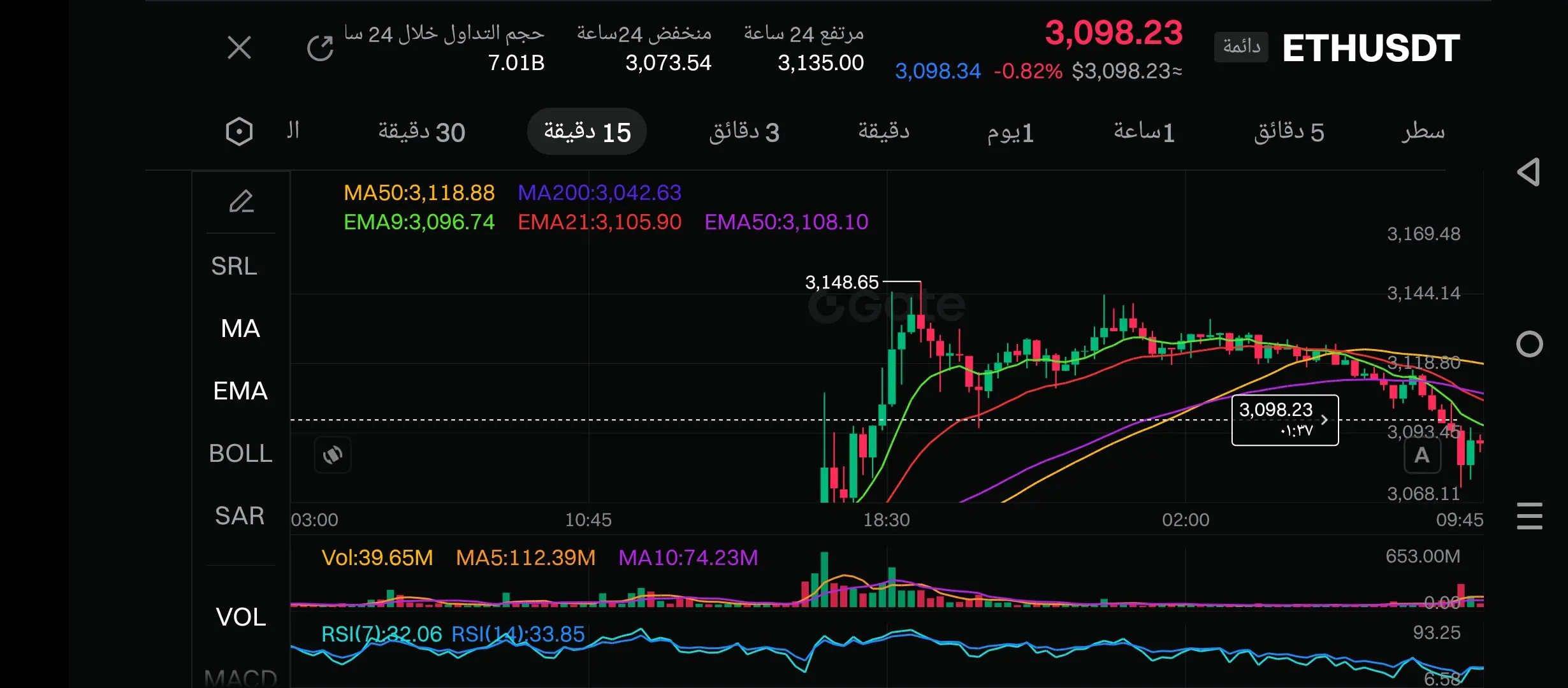Tap the SRL indicator button

(x=234, y=266)
